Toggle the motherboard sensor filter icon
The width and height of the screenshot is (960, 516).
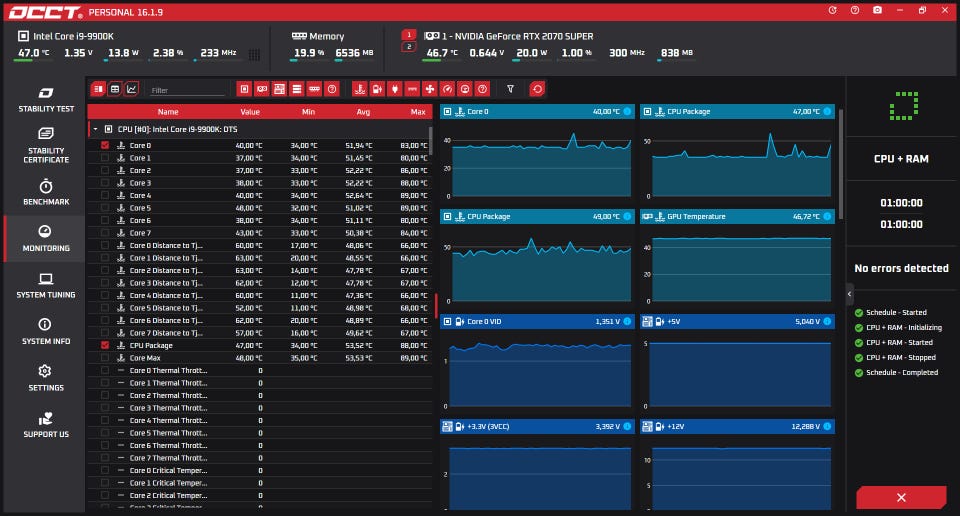(x=279, y=89)
